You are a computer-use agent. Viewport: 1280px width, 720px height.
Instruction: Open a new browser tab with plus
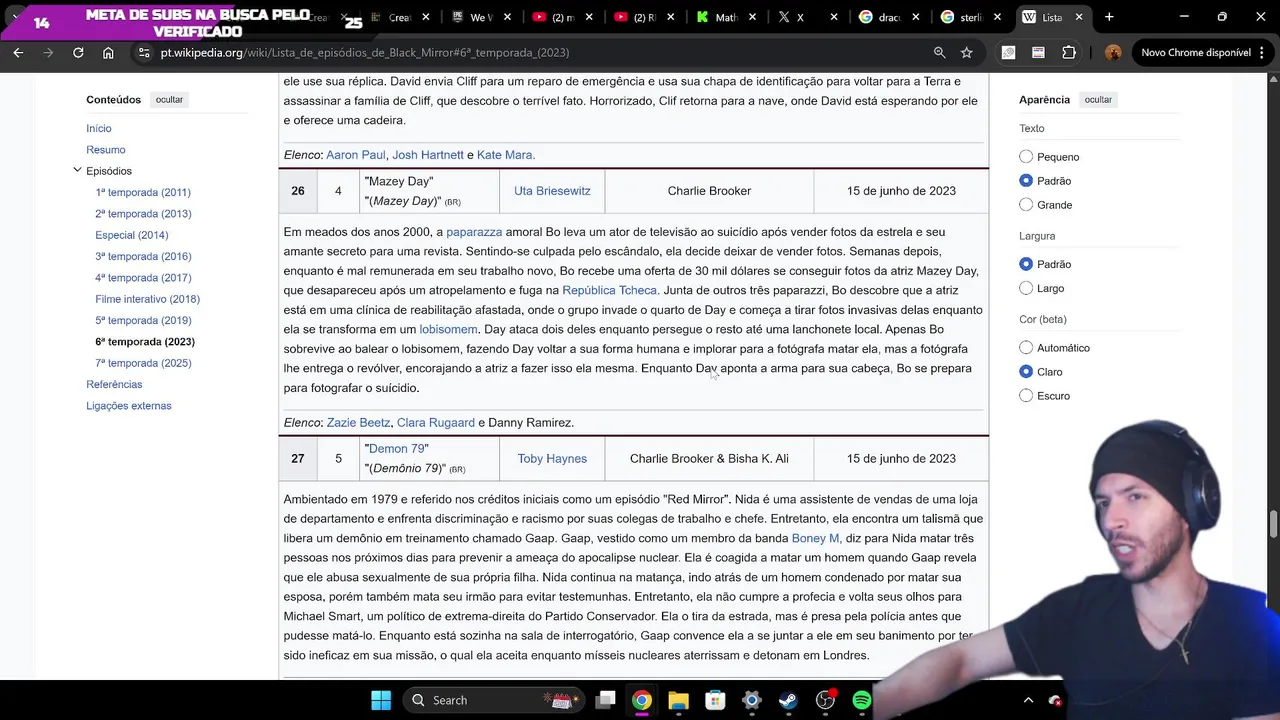pos(1109,17)
